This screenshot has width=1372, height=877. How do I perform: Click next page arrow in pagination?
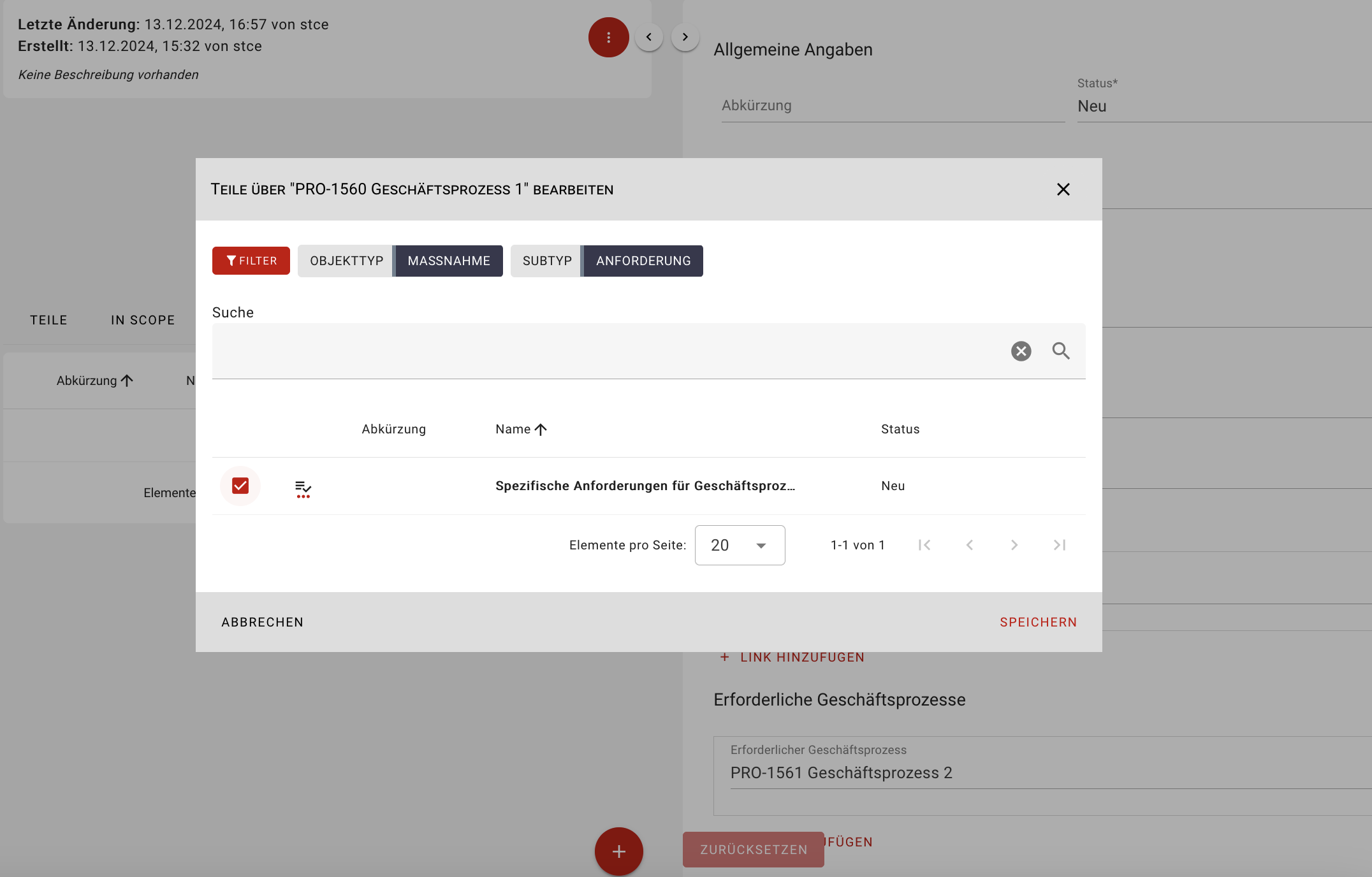click(1014, 545)
